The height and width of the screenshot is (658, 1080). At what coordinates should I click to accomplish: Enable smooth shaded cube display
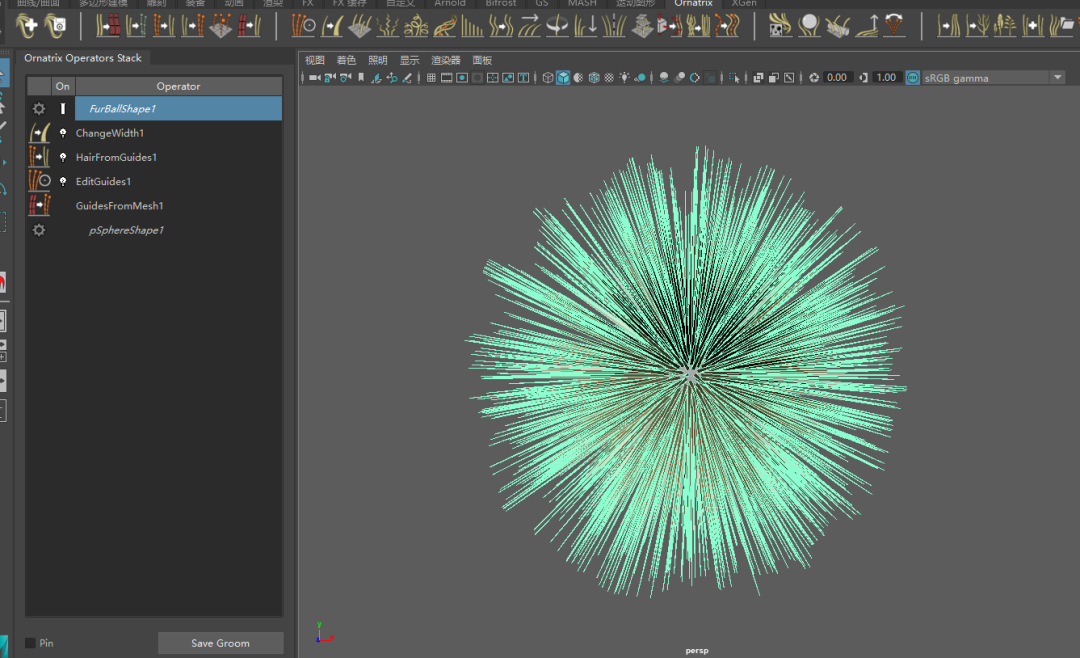(563, 78)
